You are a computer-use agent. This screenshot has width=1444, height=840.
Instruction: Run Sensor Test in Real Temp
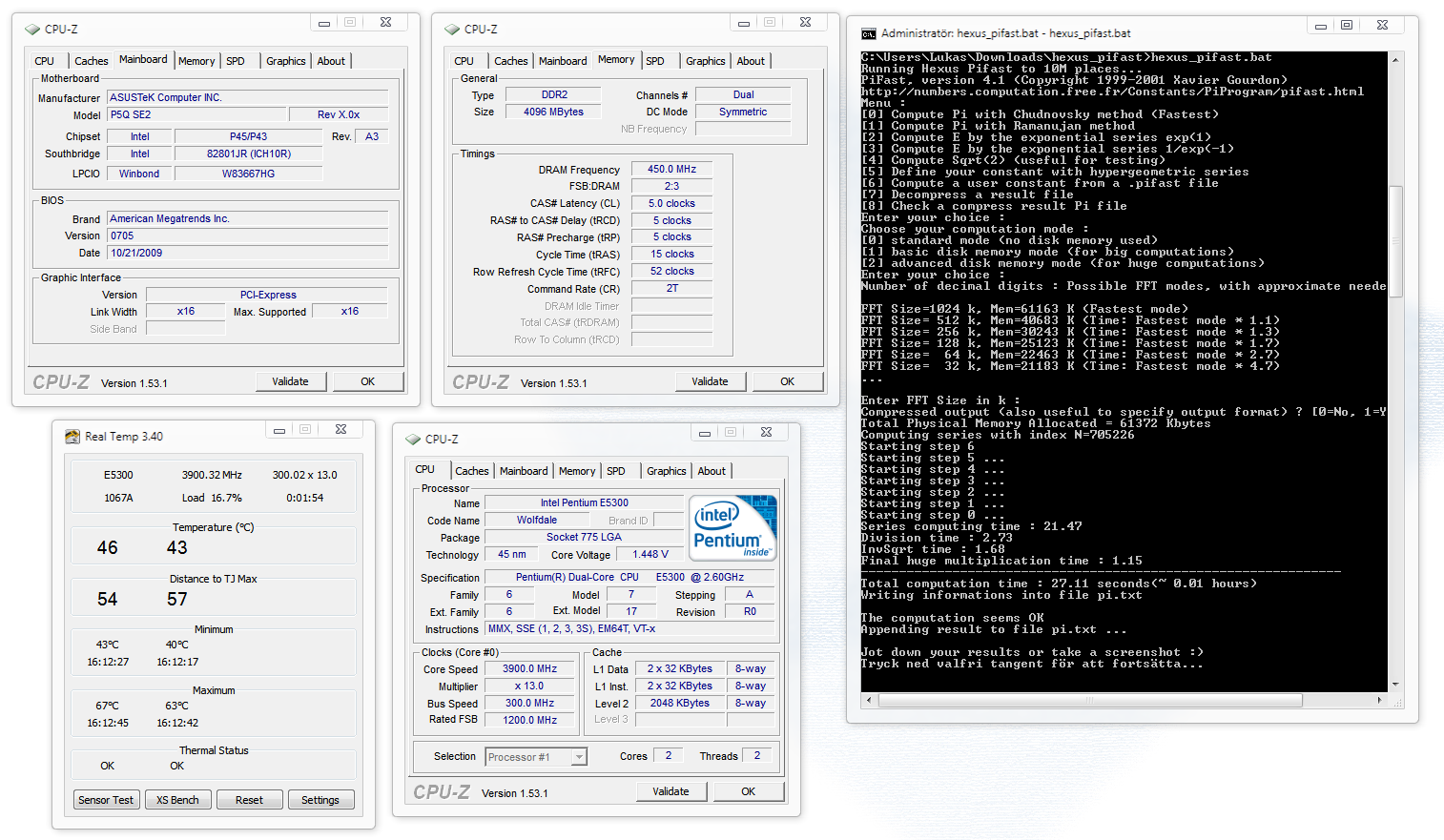click(106, 800)
